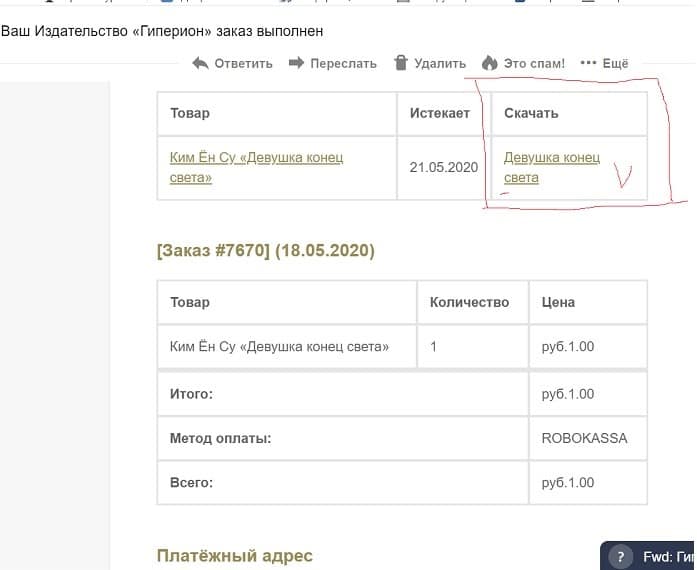697x570 pixels.
Task: Click the forward arrow icon
Action: coord(296,63)
